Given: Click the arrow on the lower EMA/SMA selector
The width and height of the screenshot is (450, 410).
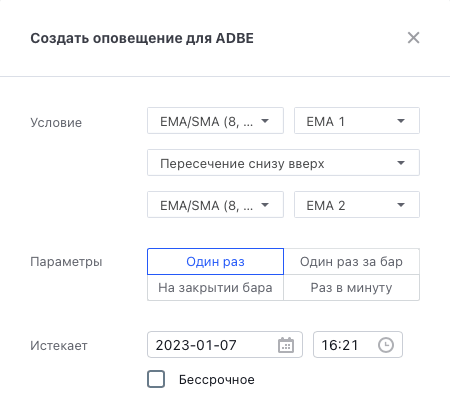Looking at the screenshot, I should (265, 205).
